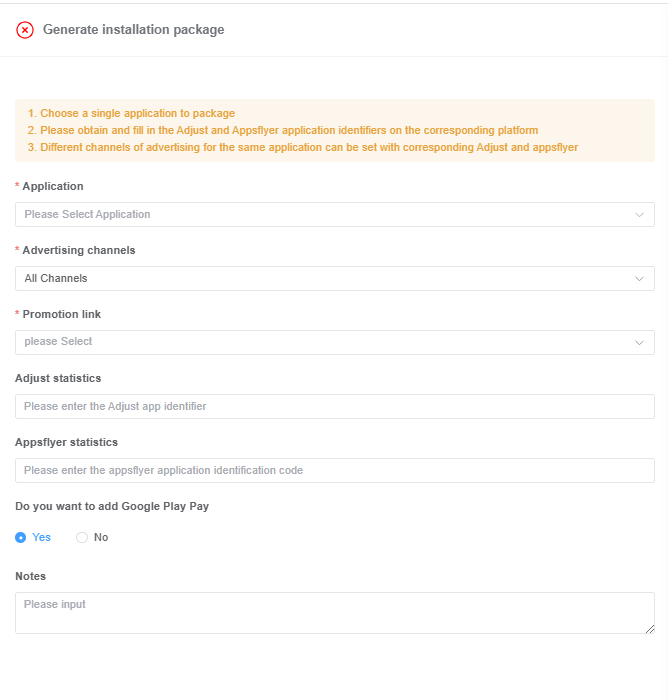Open the Promotion link select box
Image resolution: width=668 pixels, height=700 pixels.
(x=320, y=342)
